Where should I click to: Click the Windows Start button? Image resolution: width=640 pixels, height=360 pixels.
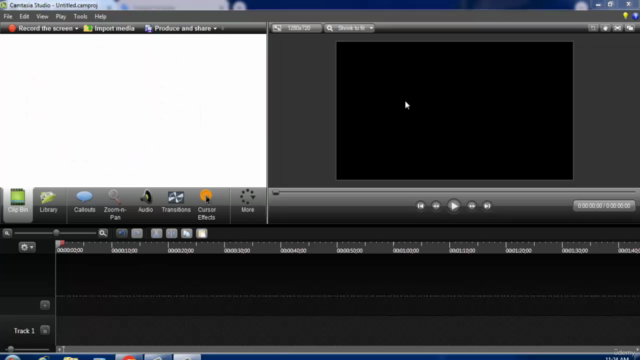(x=12, y=358)
